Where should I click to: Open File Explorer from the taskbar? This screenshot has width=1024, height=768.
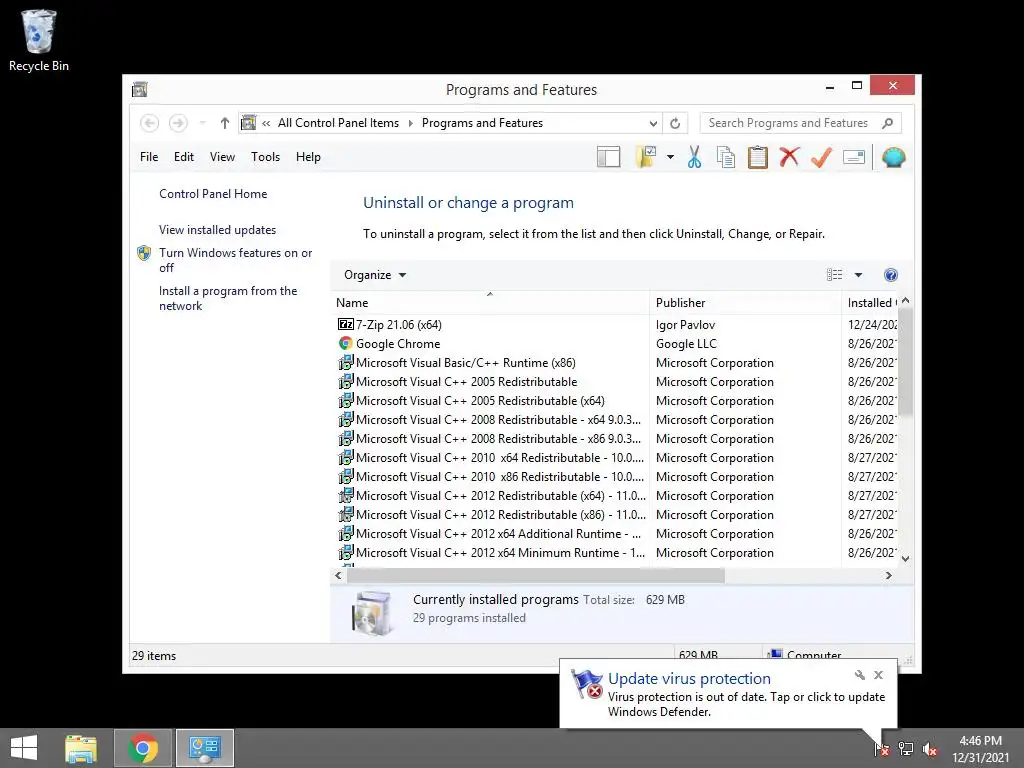pyautogui.click(x=81, y=748)
